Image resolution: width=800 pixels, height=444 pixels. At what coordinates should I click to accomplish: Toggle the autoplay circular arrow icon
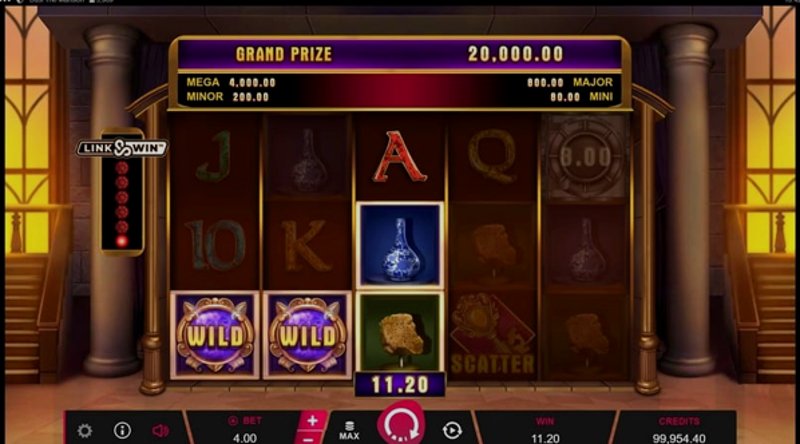click(x=452, y=431)
